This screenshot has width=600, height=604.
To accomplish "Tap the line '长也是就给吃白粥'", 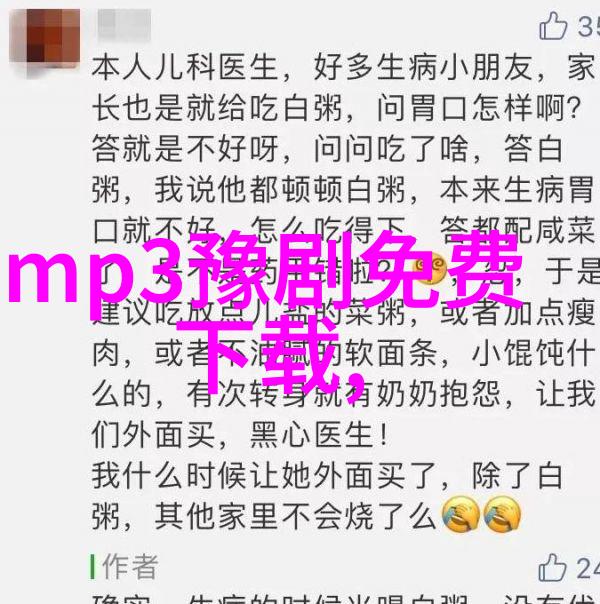I will [218, 108].
